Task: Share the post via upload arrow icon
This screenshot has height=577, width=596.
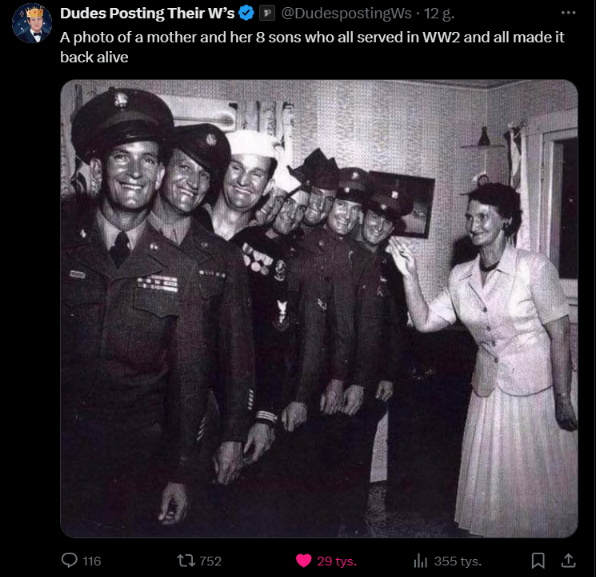Action: tap(568, 561)
